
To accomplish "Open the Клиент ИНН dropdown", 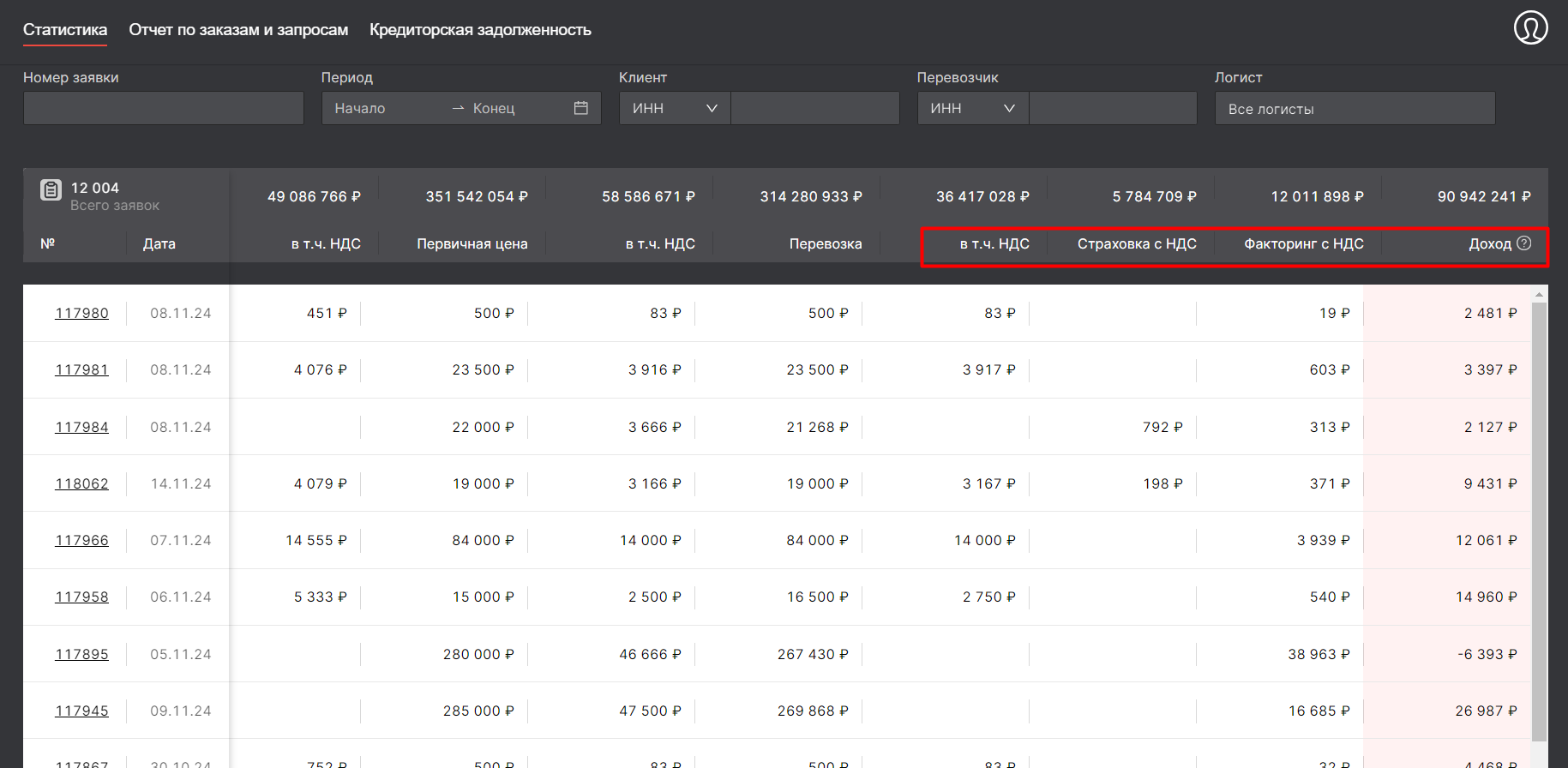I will click(675, 108).
